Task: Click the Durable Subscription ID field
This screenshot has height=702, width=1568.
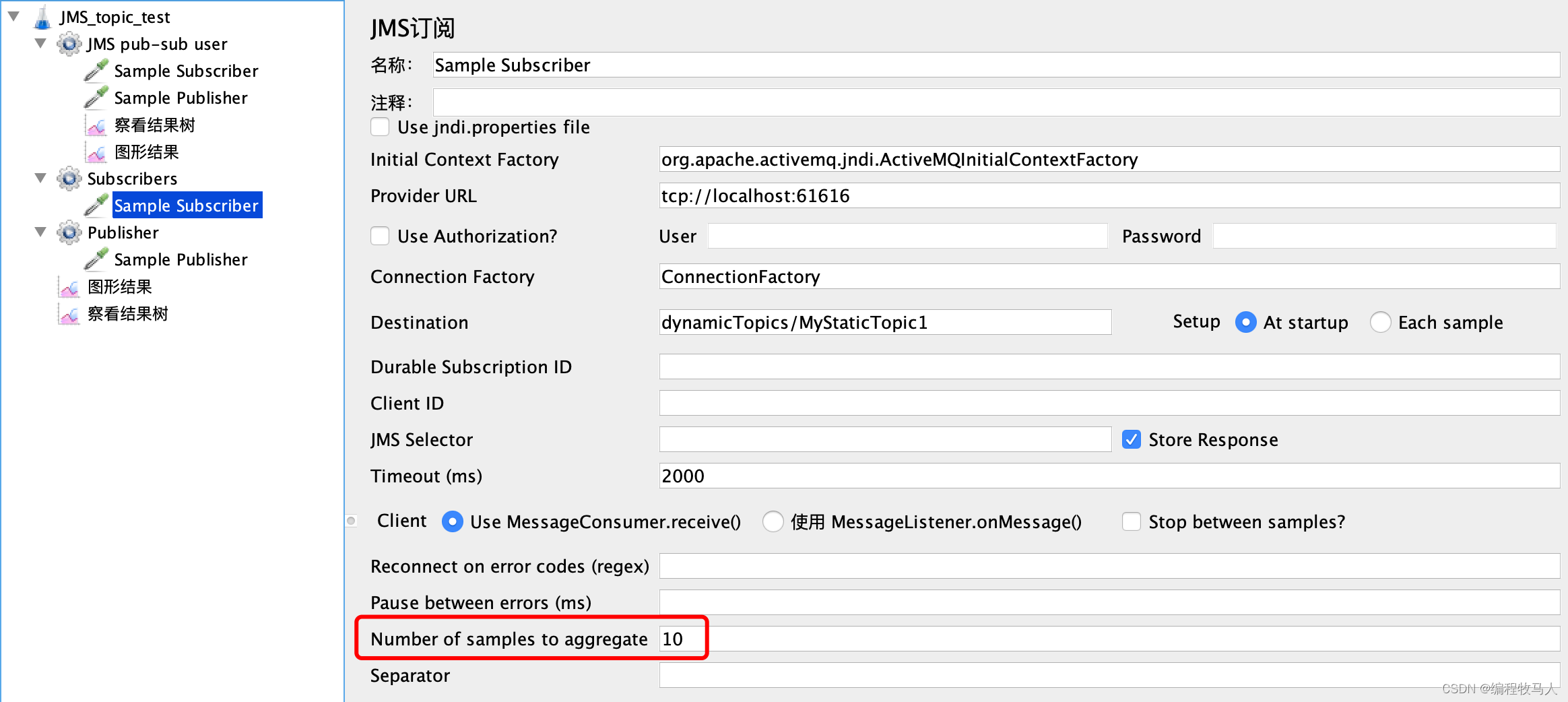Action: (1109, 366)
